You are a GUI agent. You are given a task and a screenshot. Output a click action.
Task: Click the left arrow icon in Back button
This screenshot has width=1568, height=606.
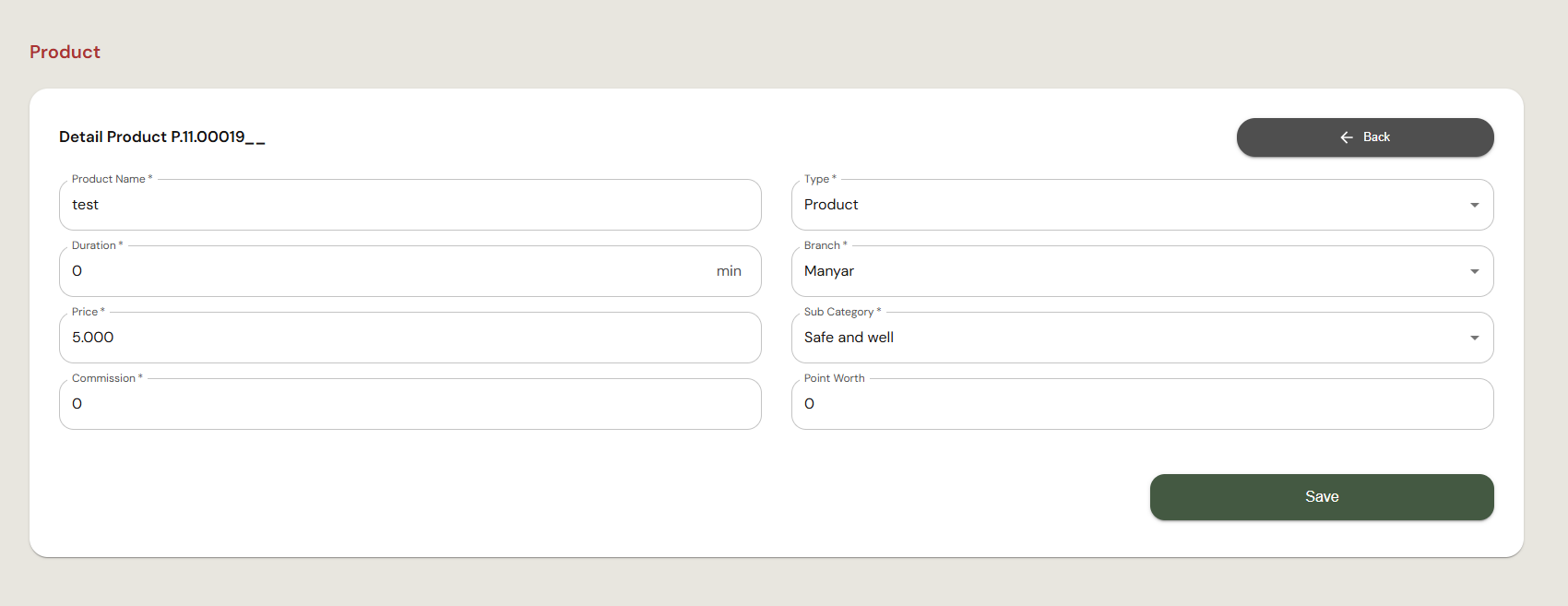pyautogui.click(x=1347, y=137)
